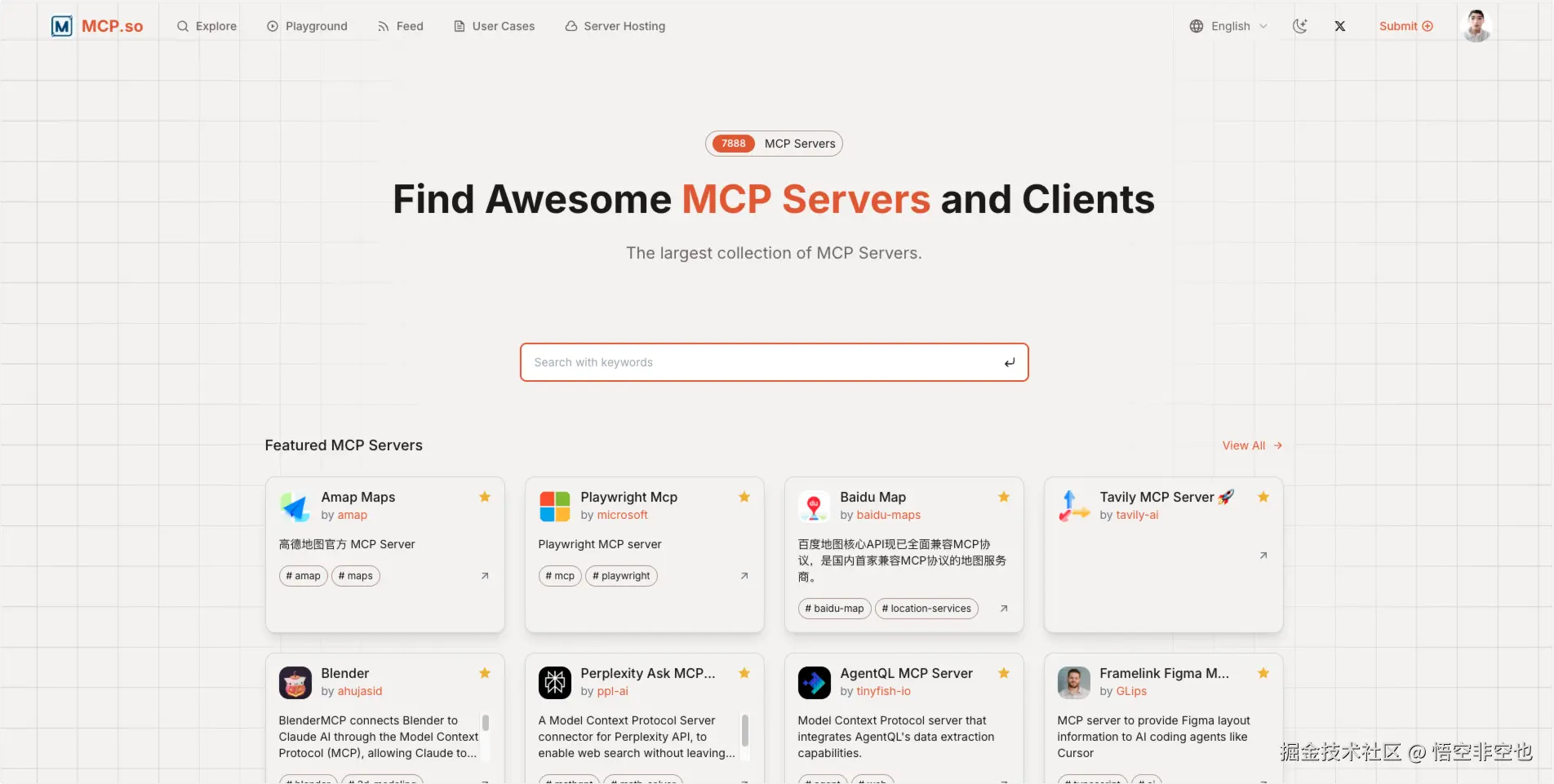1554x784 pixels.
Task: Click the star on Baidu Map card
Action: 1004,497
